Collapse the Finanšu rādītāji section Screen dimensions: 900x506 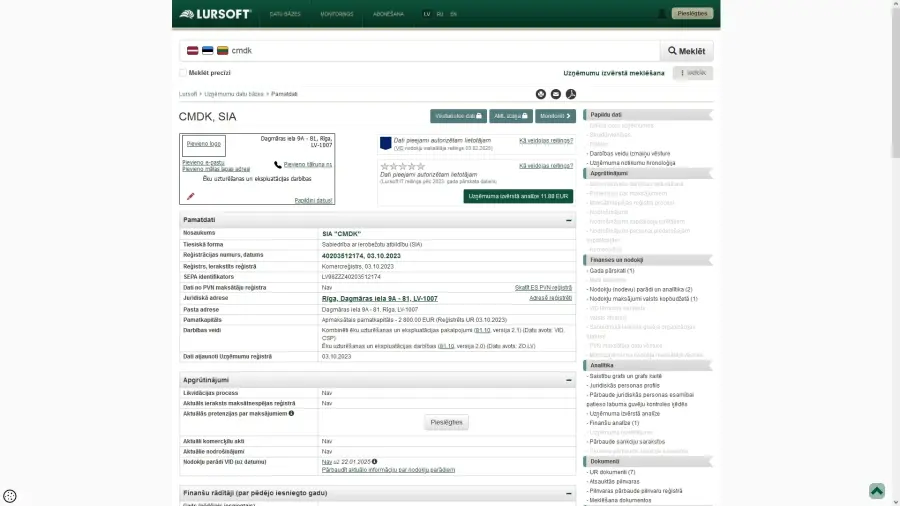pos(568,493)
